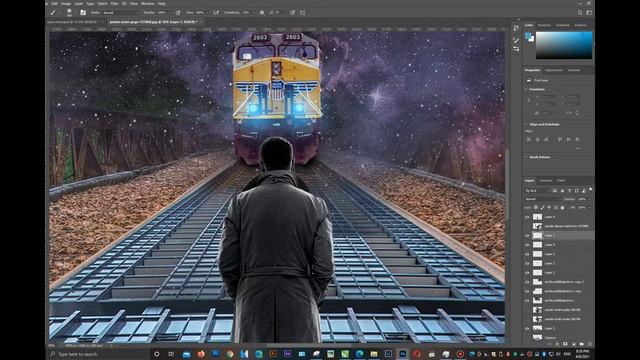Add layer mask button in Layers panel
The height and width of the screenshot is (360, 640).
[565, 344]
